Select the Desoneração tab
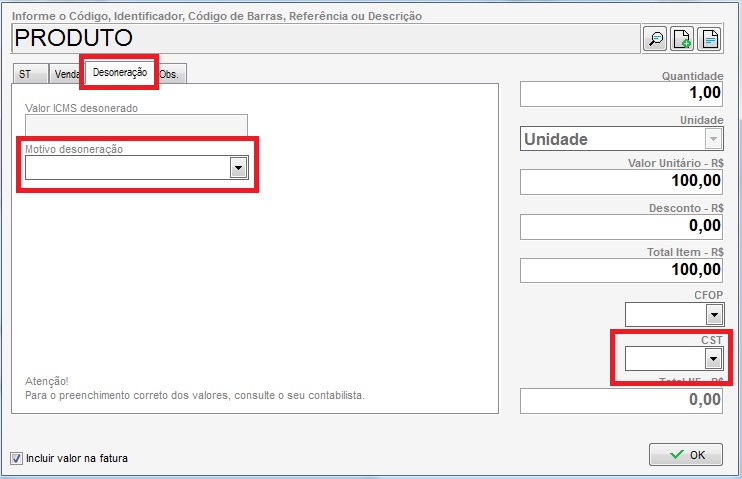Screen dimensions: 742x479 [x=120, y=72]
